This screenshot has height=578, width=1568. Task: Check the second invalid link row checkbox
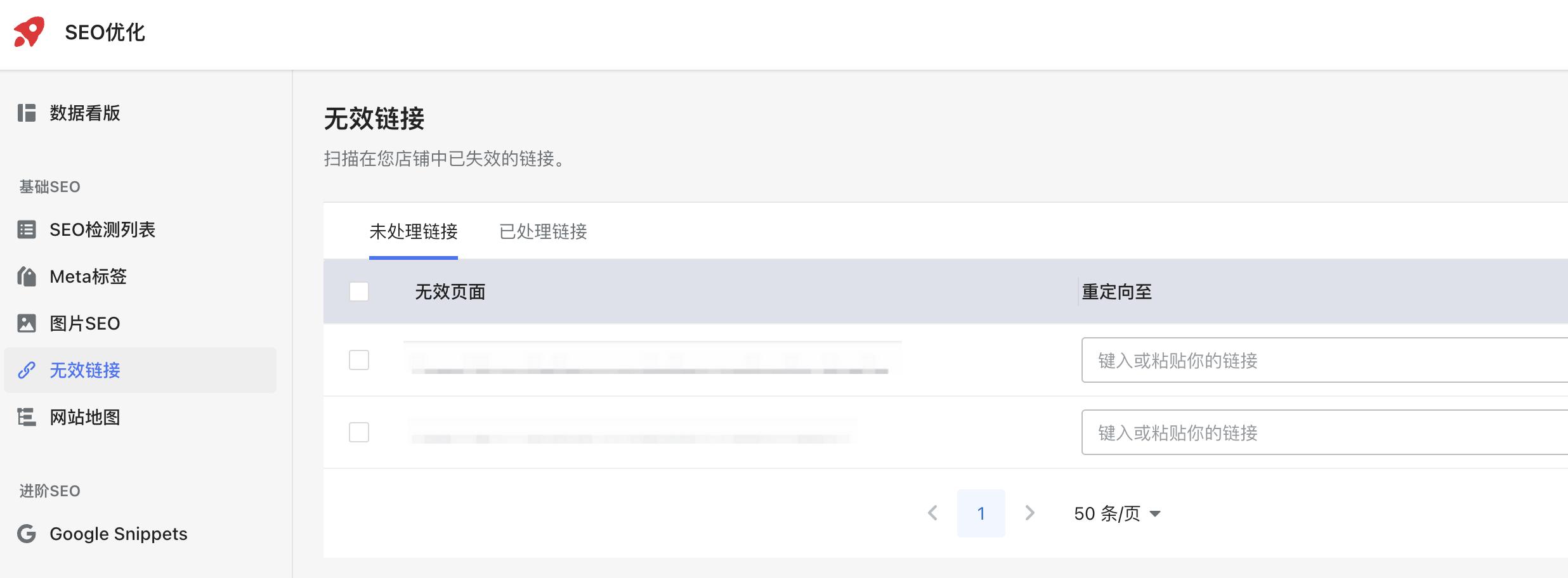359,433
